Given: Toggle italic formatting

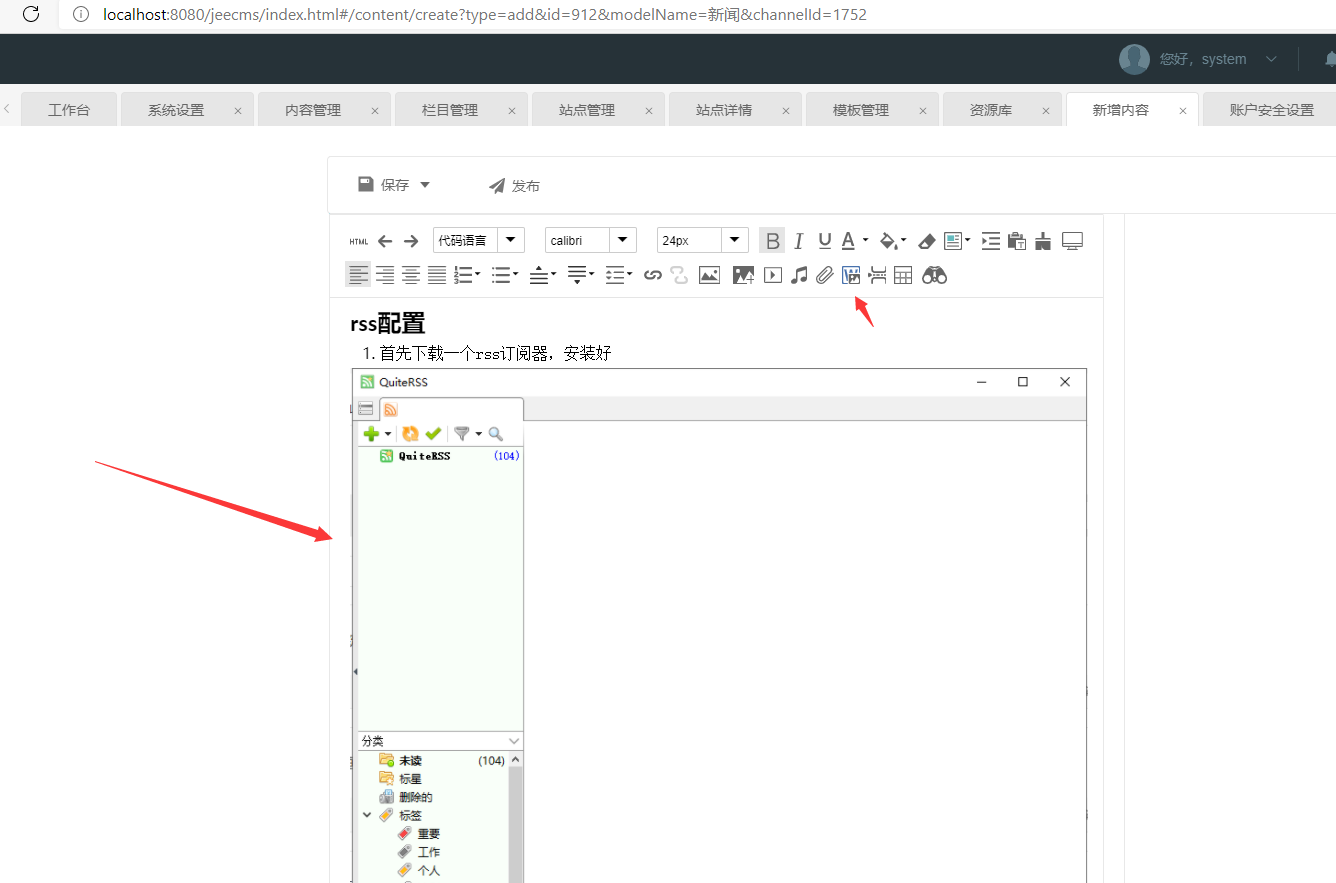Looking at the screenshot, I should pyautogui.click(x=798, y=241).
